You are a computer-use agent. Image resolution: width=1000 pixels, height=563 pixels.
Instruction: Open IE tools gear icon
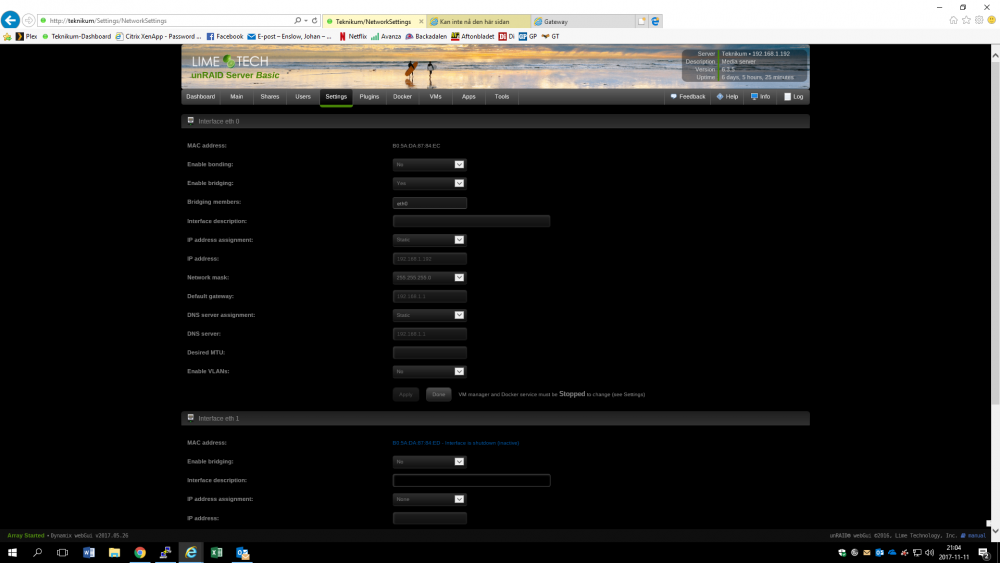[x=979, y=20]
